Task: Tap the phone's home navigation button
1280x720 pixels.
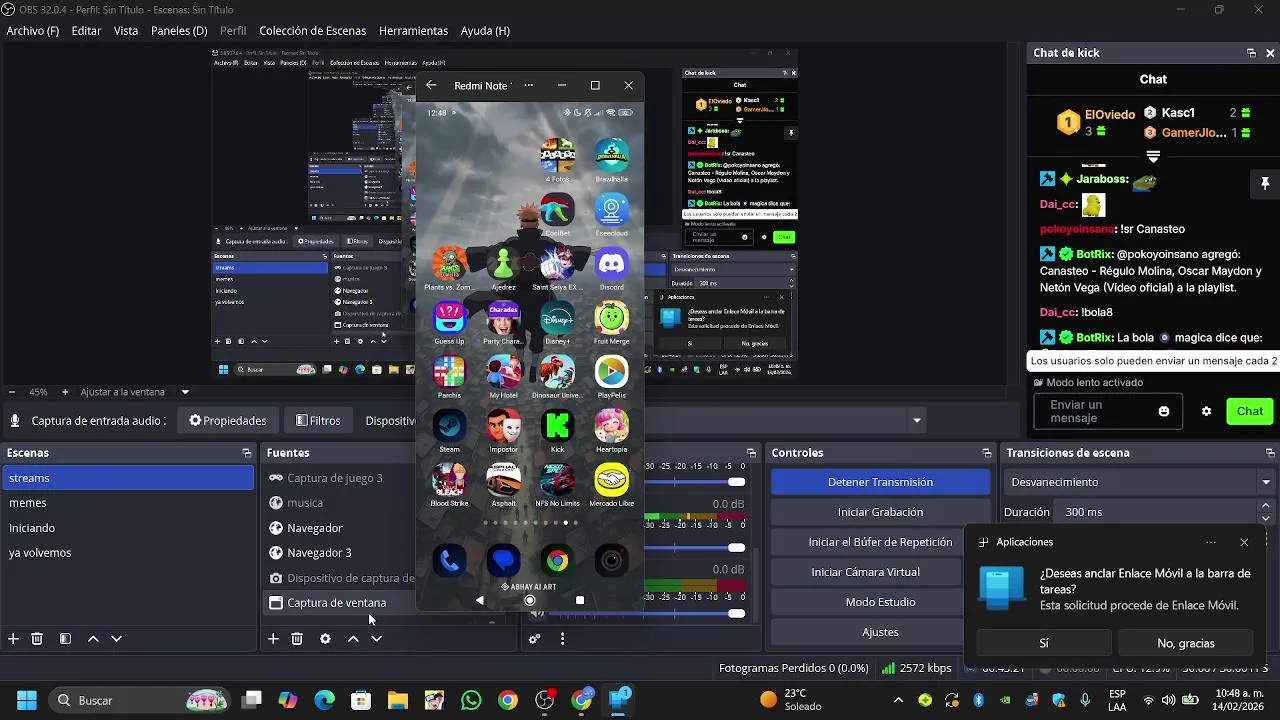Action: (530, 600)
